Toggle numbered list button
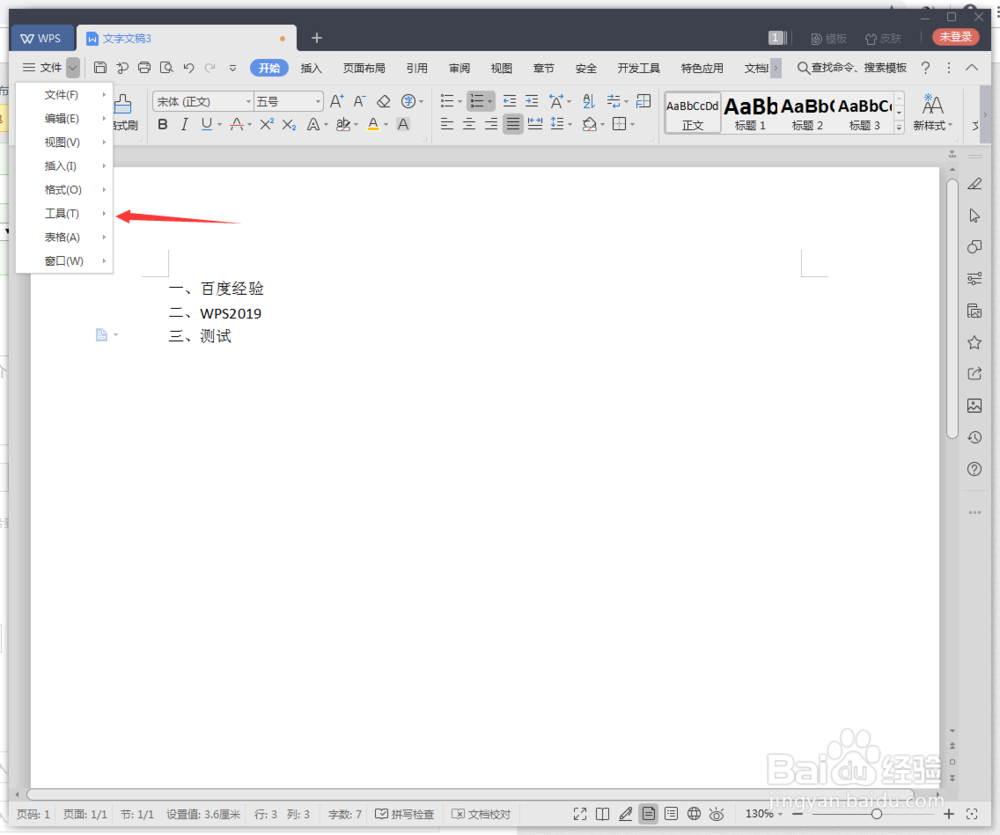This screenshot has width=1000, height=835. coord(477,101)
